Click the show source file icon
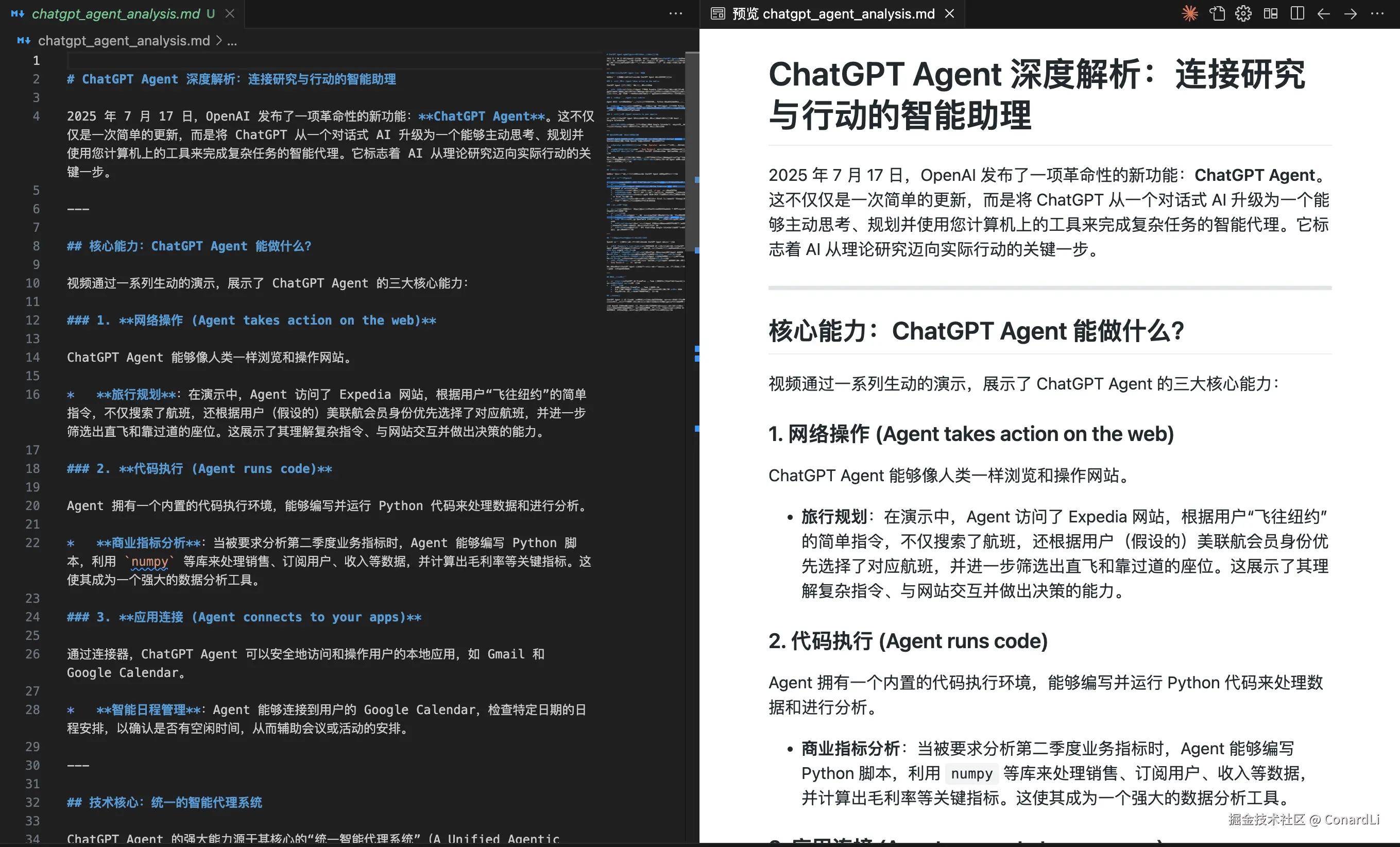This screenshot has height=847, width=1400. click(1217, 13)
